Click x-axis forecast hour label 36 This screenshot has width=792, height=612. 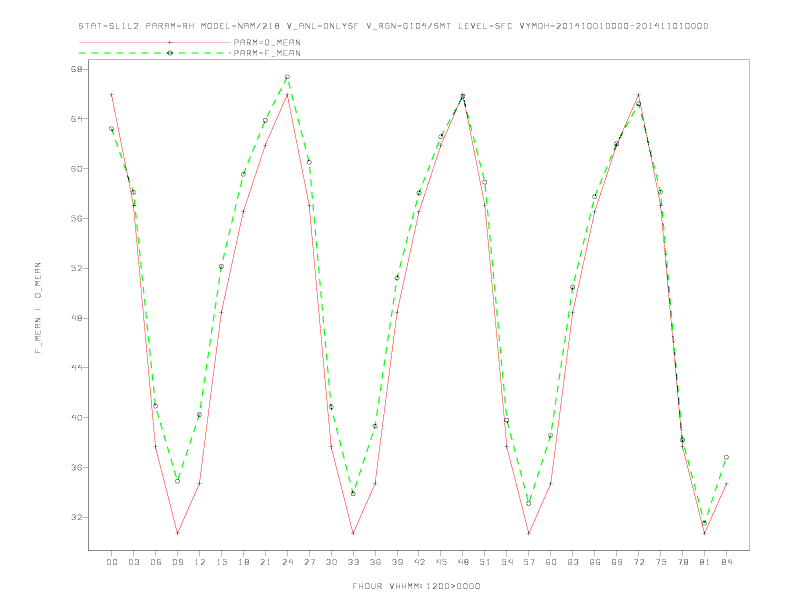click(x=375, y=562)
